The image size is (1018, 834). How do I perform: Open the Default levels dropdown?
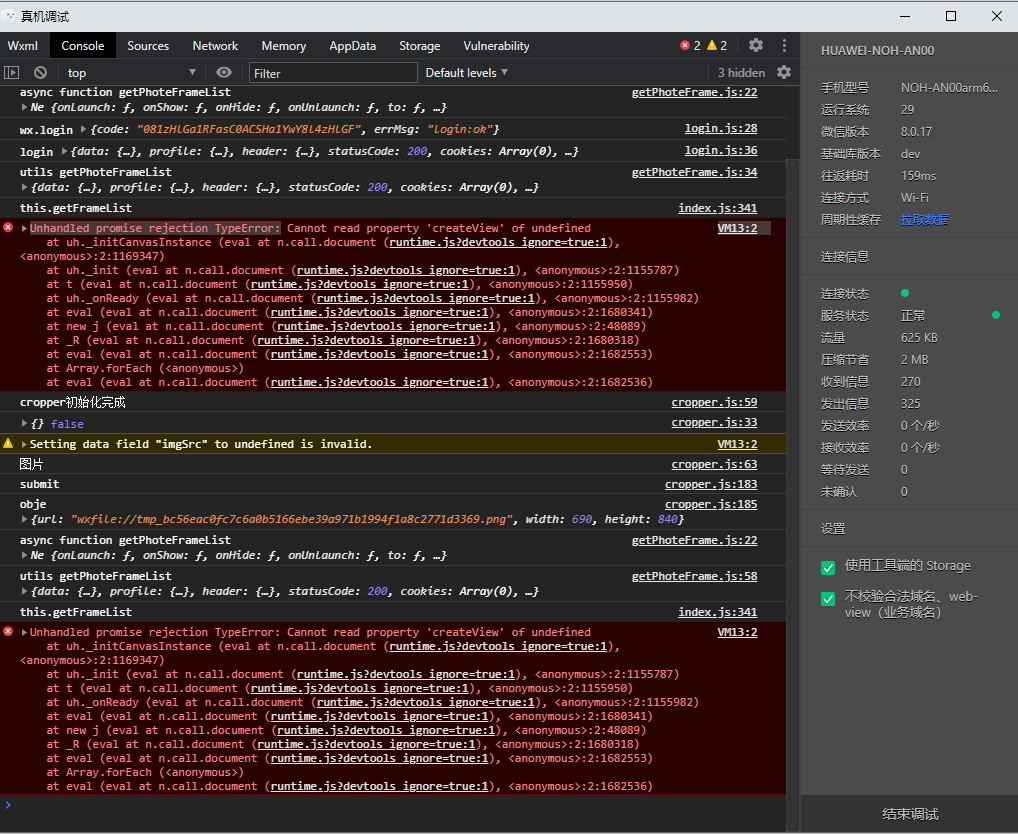(466, 73)
